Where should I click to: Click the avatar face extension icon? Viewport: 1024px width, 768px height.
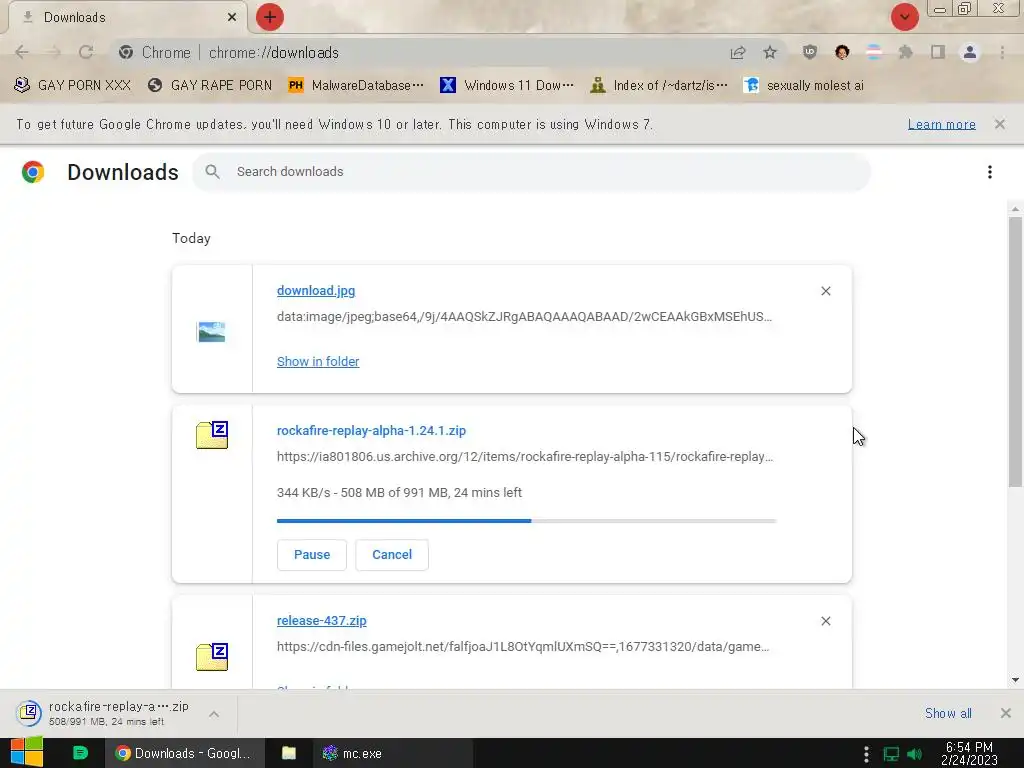[x=842, y=52]
